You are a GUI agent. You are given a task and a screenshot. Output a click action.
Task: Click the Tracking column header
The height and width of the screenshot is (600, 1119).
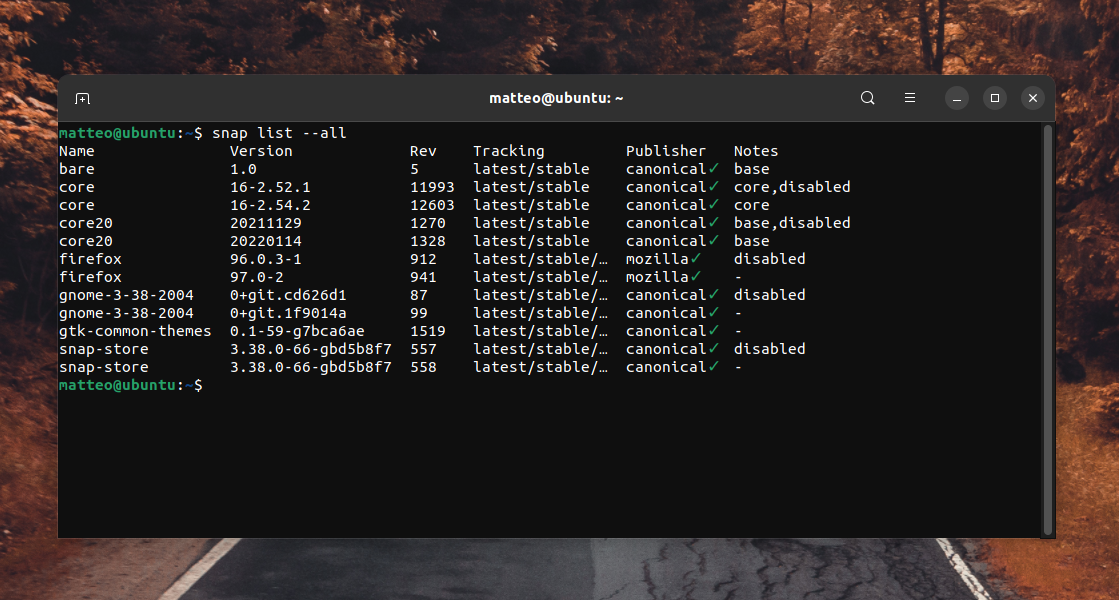pos(509,151)
